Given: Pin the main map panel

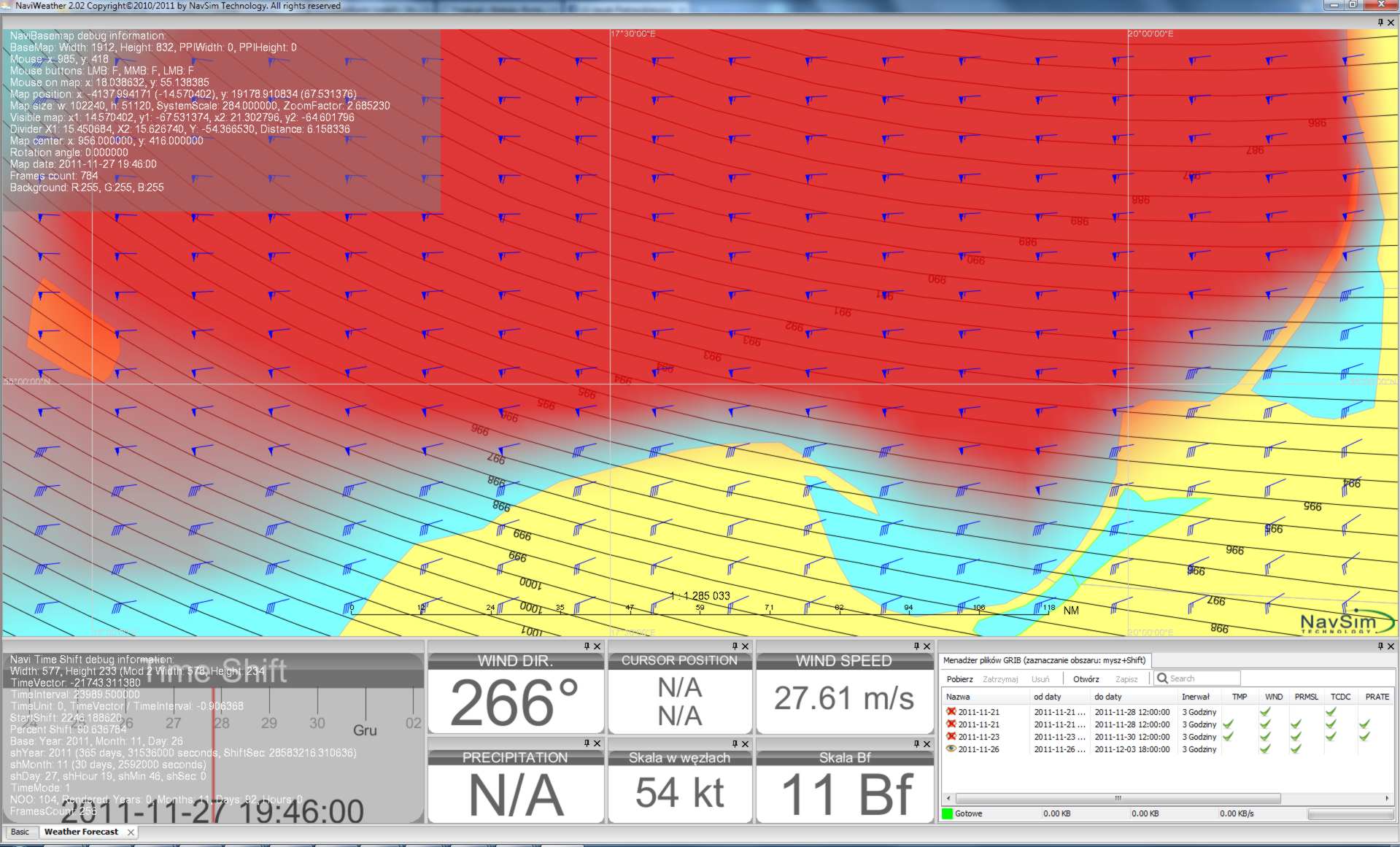Looking at the screenshot, I should click(x=1380, y=23).
